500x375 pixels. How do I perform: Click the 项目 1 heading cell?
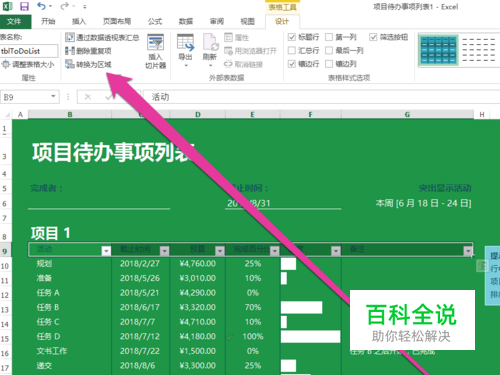point(51,233)
